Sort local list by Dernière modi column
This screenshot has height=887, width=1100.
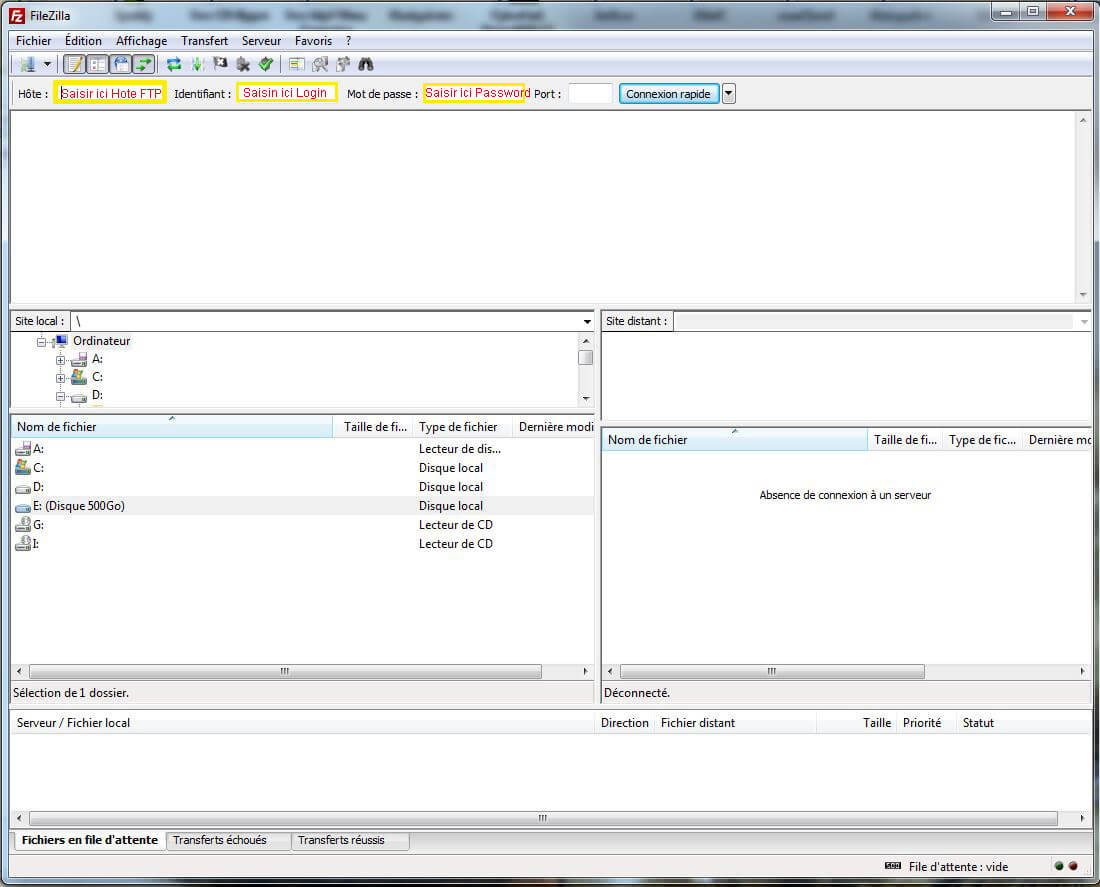[554, 427]
